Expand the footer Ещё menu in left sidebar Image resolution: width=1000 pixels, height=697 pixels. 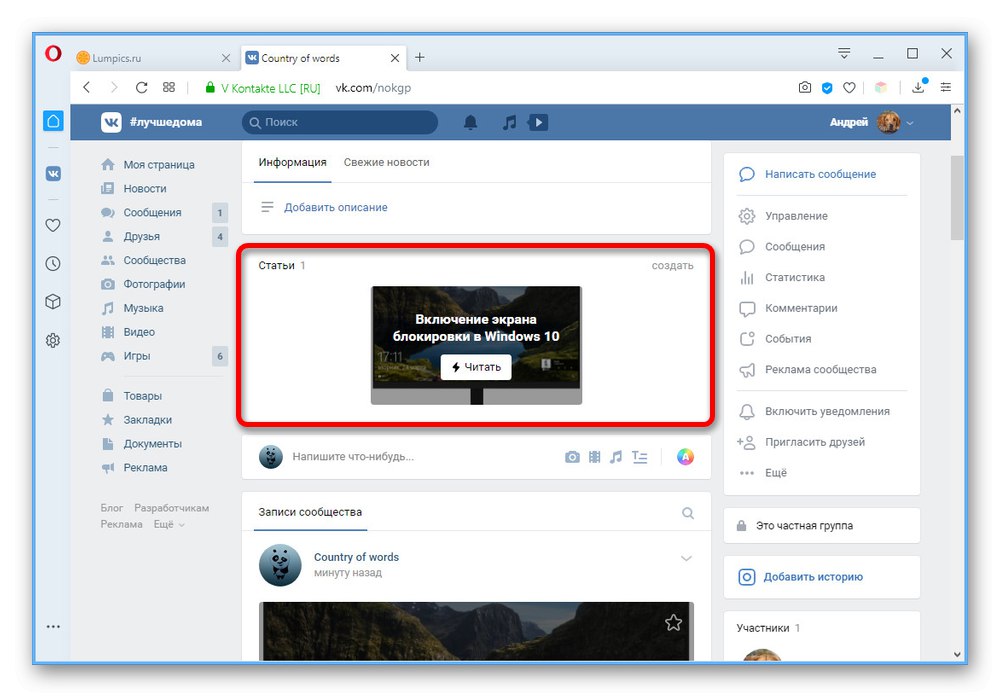coord(169,524)
